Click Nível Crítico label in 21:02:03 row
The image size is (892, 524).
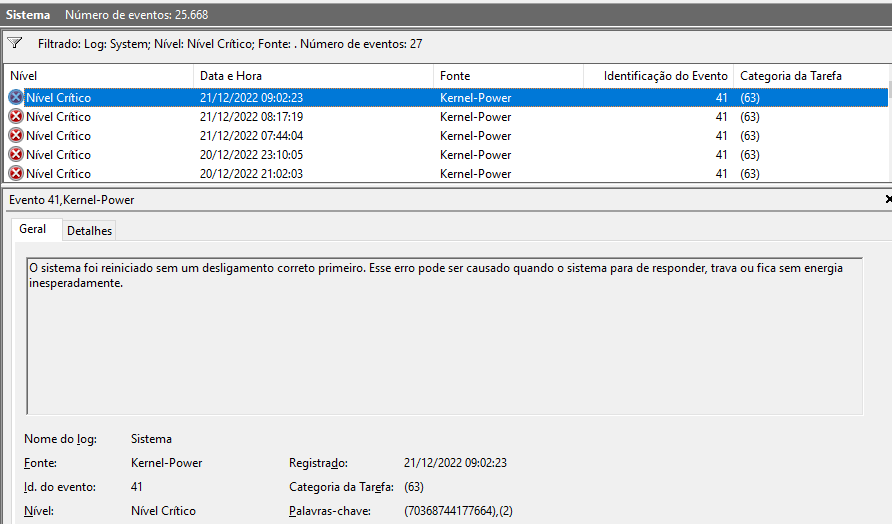pos(59,174)
